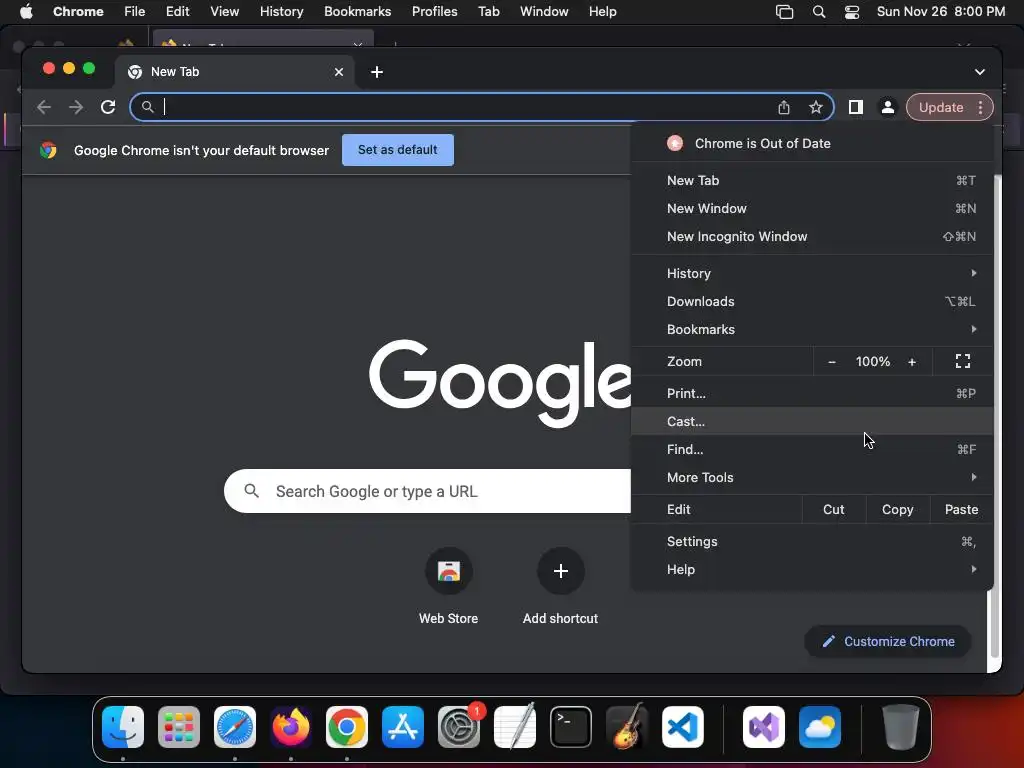Screen dimensions: 1024x768
Task: Click the browser Forward arrow
Action: [76, 107]
